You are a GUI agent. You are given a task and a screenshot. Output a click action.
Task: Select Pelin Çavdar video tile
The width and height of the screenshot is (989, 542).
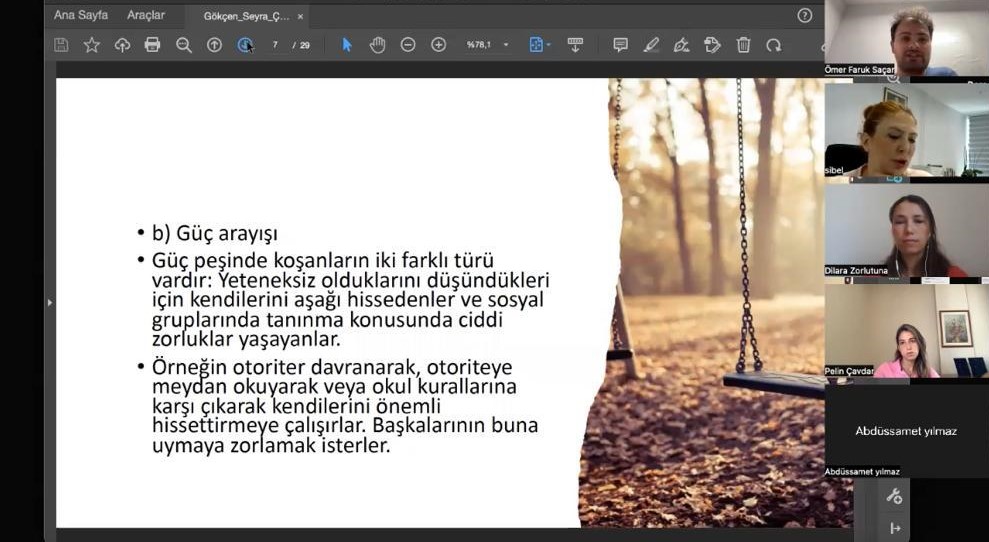(906, 331)
